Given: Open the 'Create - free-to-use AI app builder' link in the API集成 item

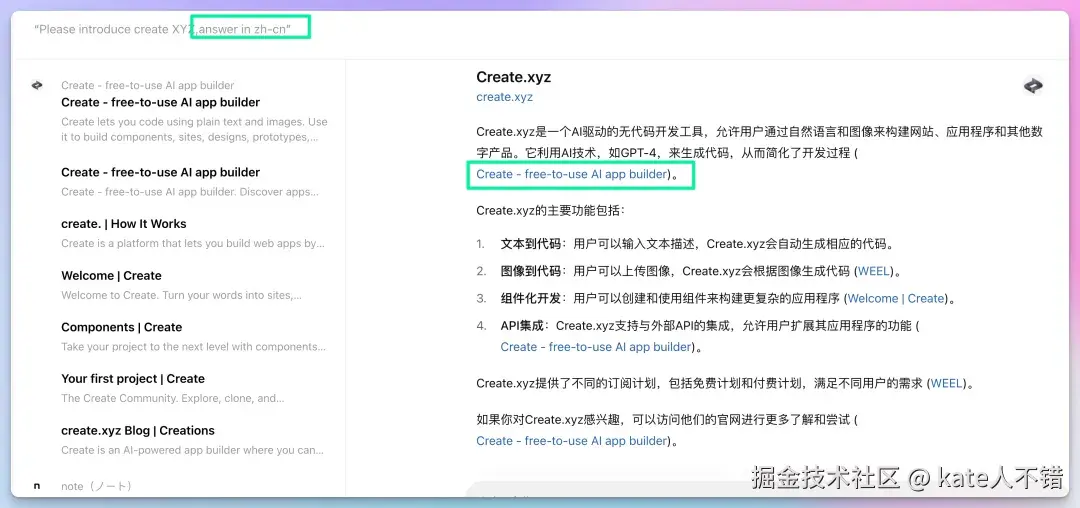Looking at the screenshot, I should click(x=596, y=347).
